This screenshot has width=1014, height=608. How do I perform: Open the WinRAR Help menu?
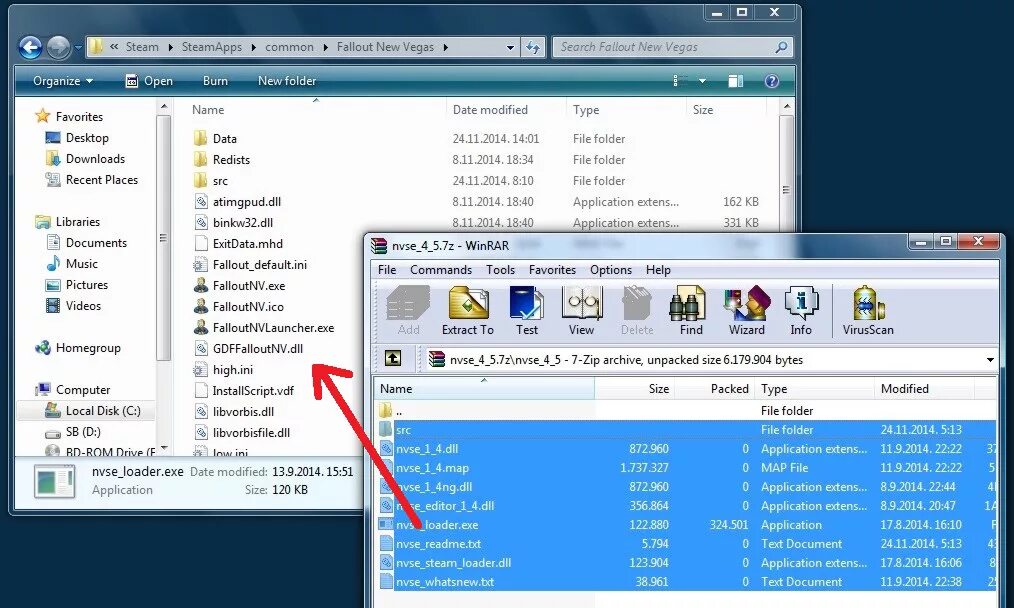coord(658,270)
